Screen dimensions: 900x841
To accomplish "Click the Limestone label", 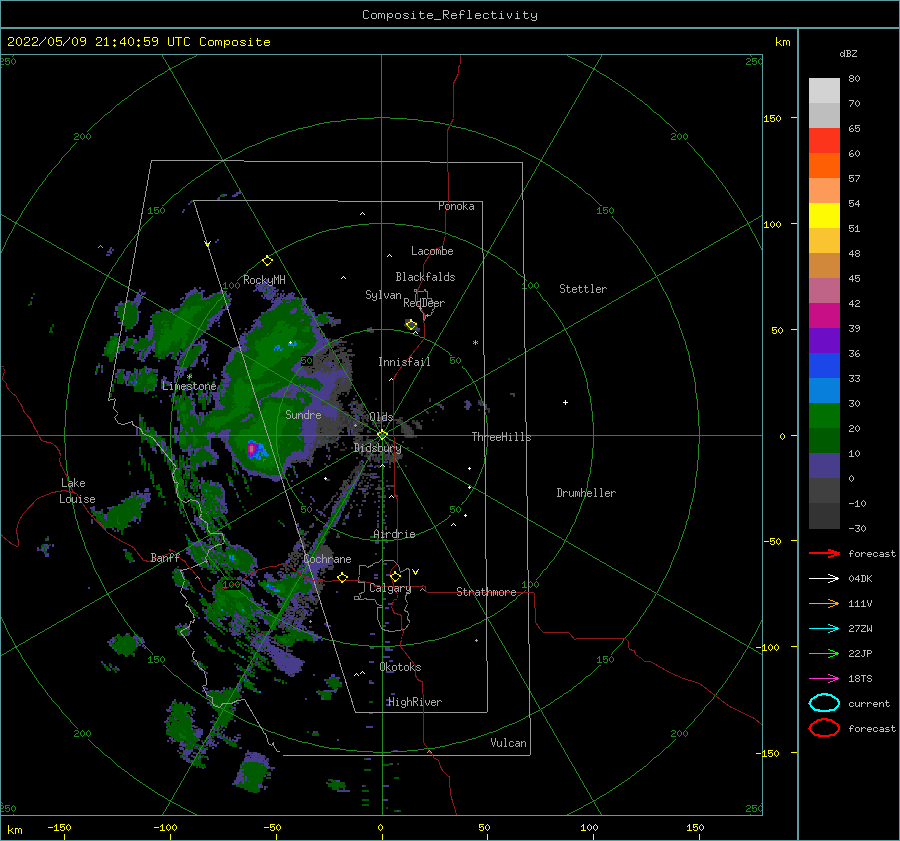I will (189, 386).
